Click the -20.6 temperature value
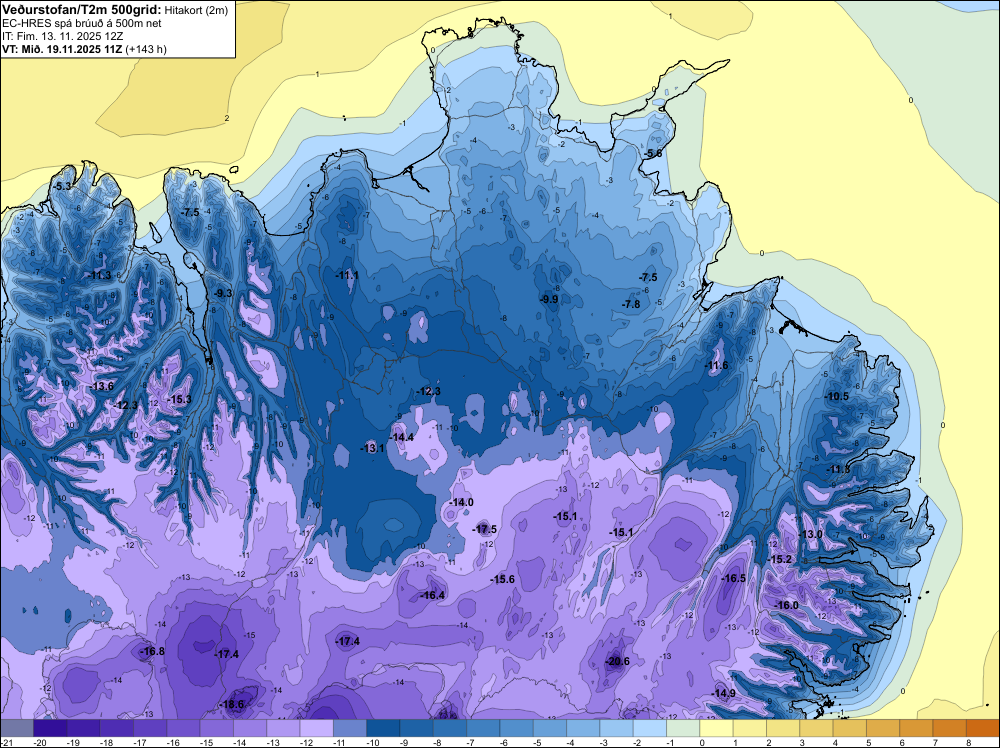The image size is (1000, 748). pyautogui.click(x=617, y=661)
